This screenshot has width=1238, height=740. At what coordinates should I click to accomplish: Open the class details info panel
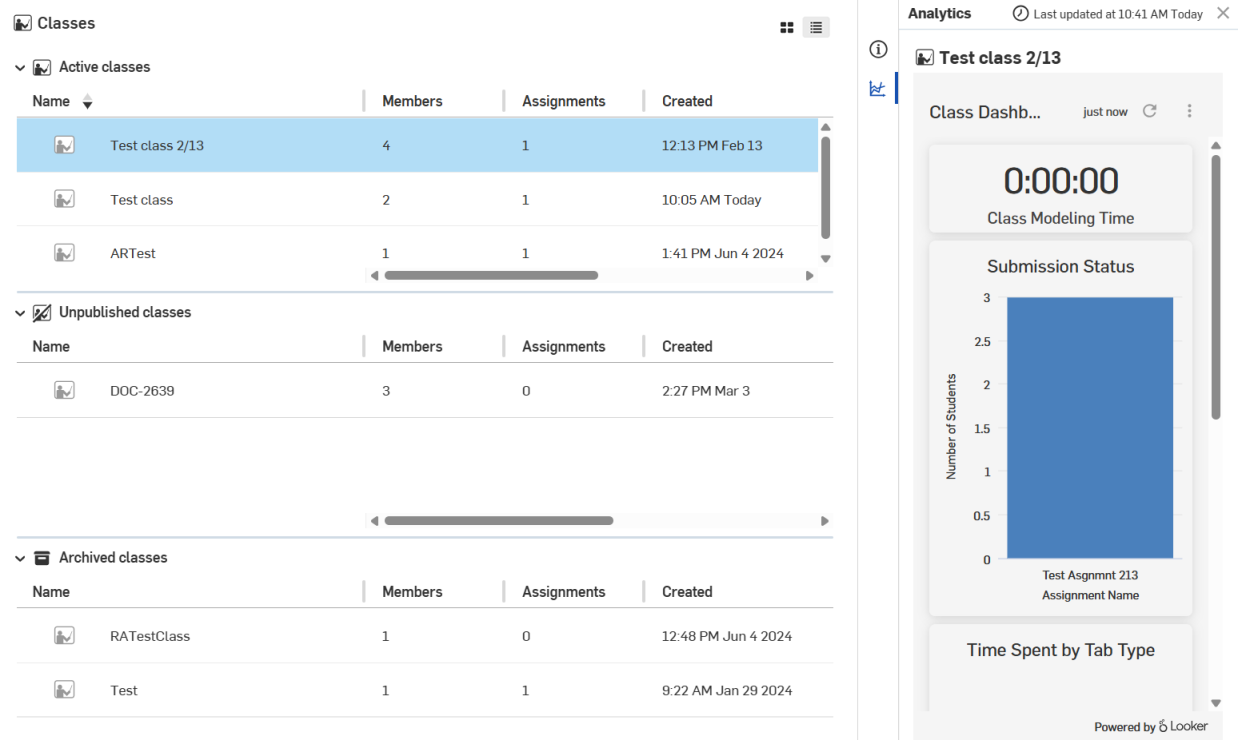click(x=878, y=49)
